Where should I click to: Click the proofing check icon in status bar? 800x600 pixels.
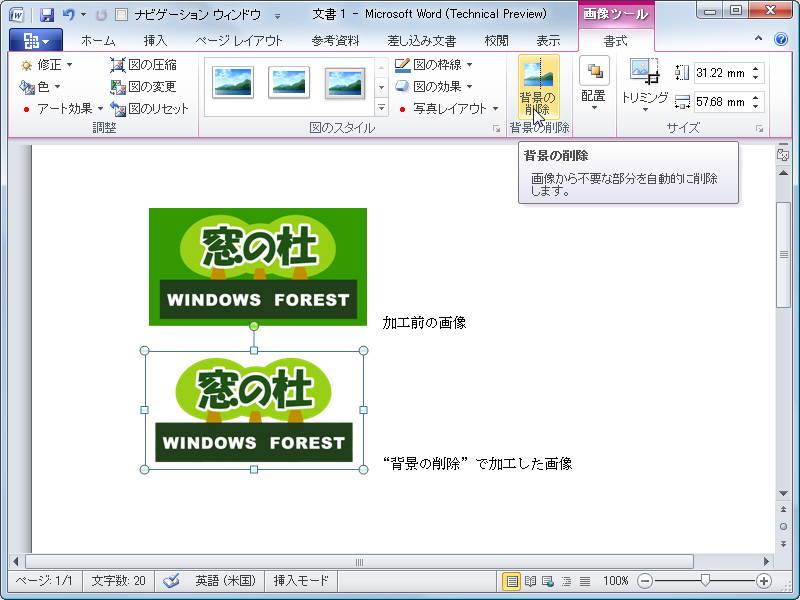tap(171, 581)
